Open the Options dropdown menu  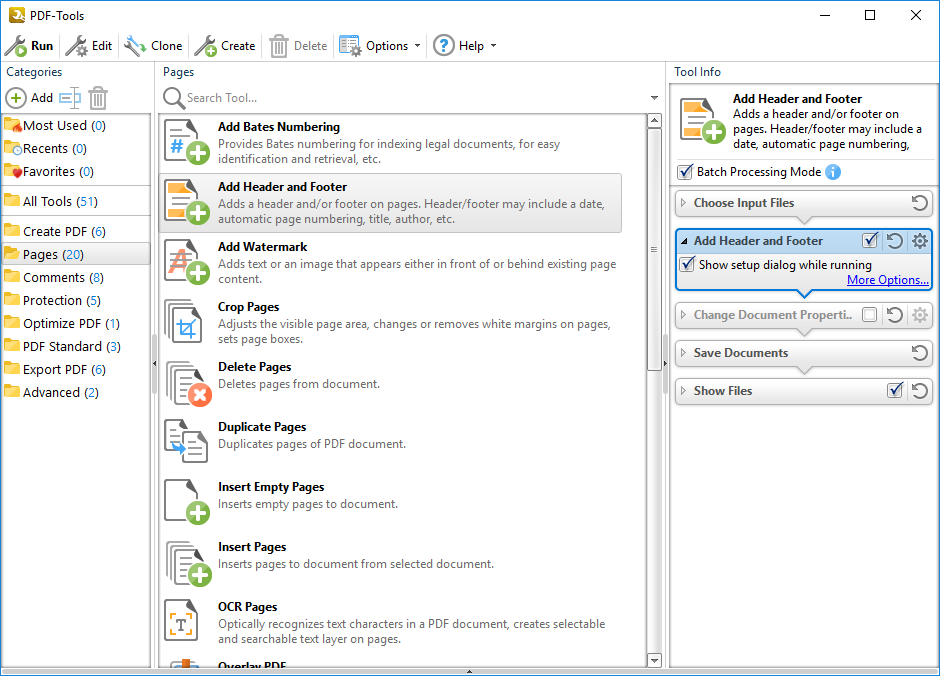pyautogui.click(x=380, y=46)
